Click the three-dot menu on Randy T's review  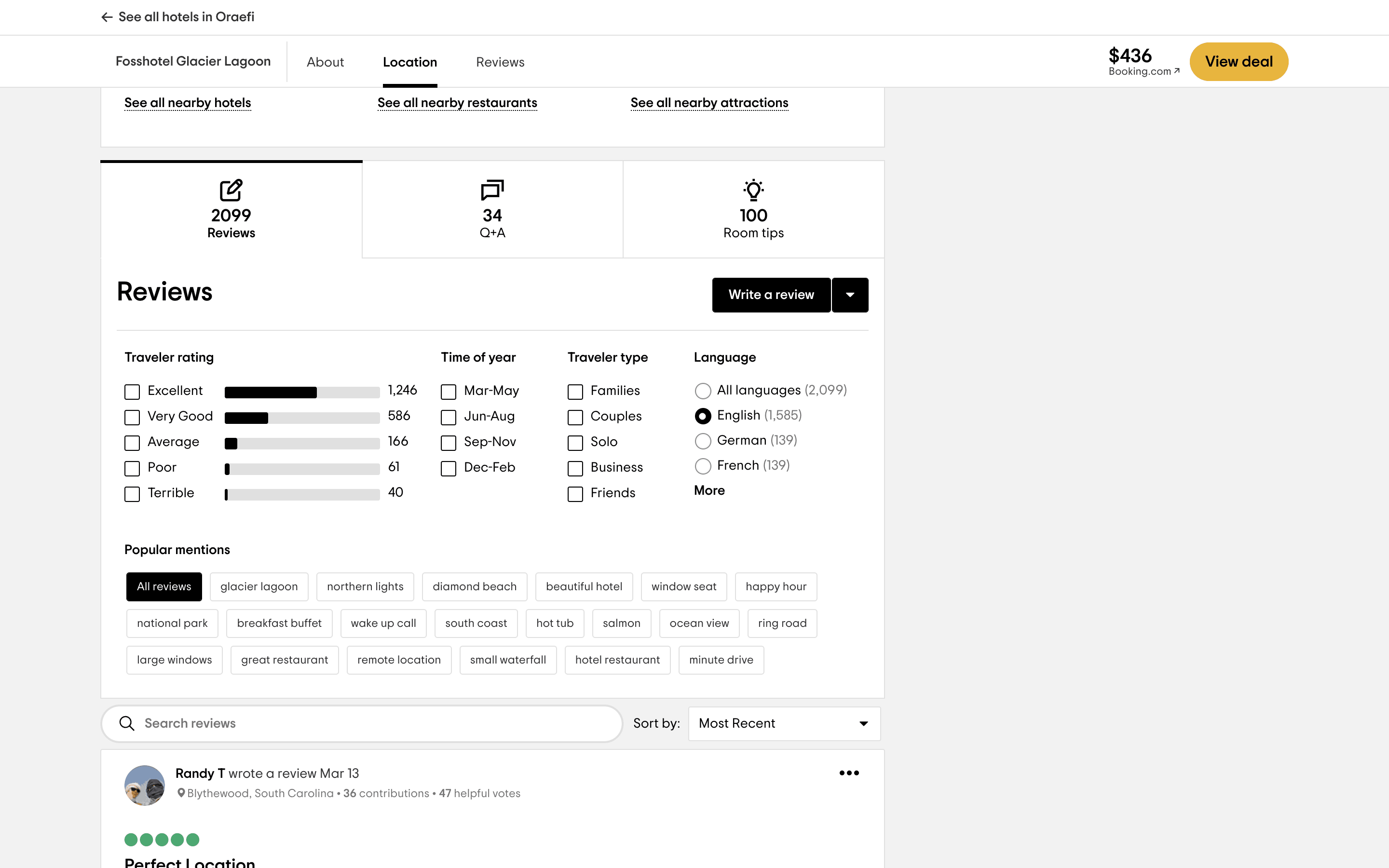point(849,773)
